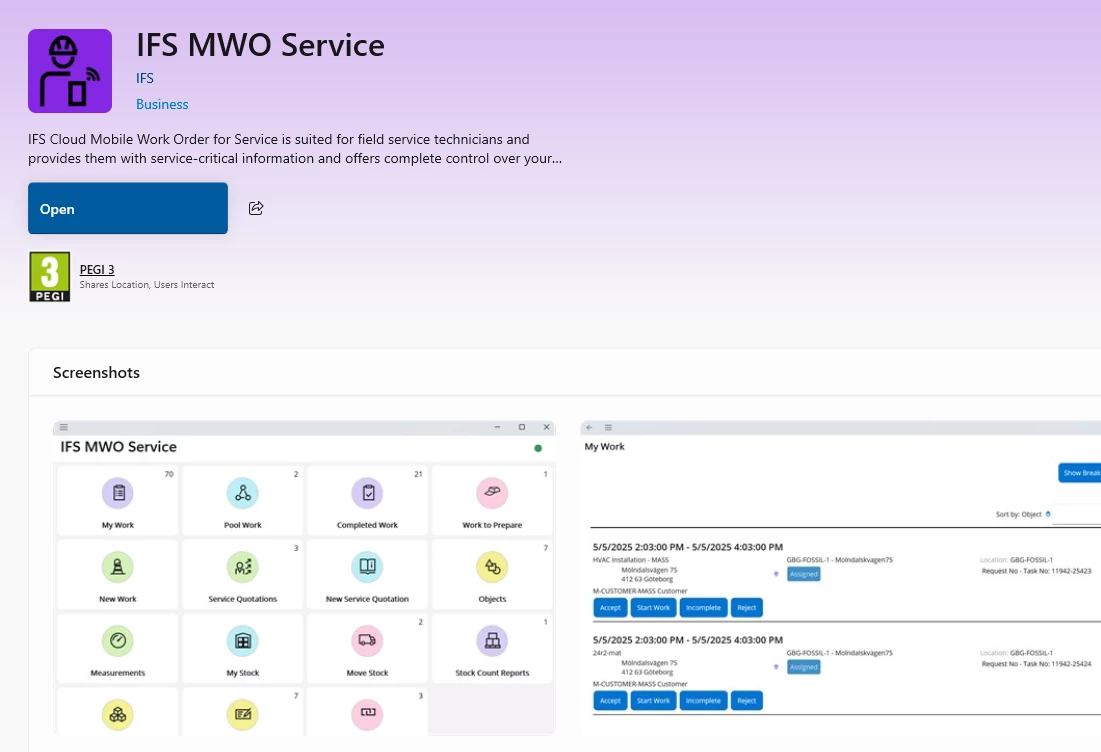Open the PEGI 3 rating link
Screen dimensions: 1101x752
[97, 270]
